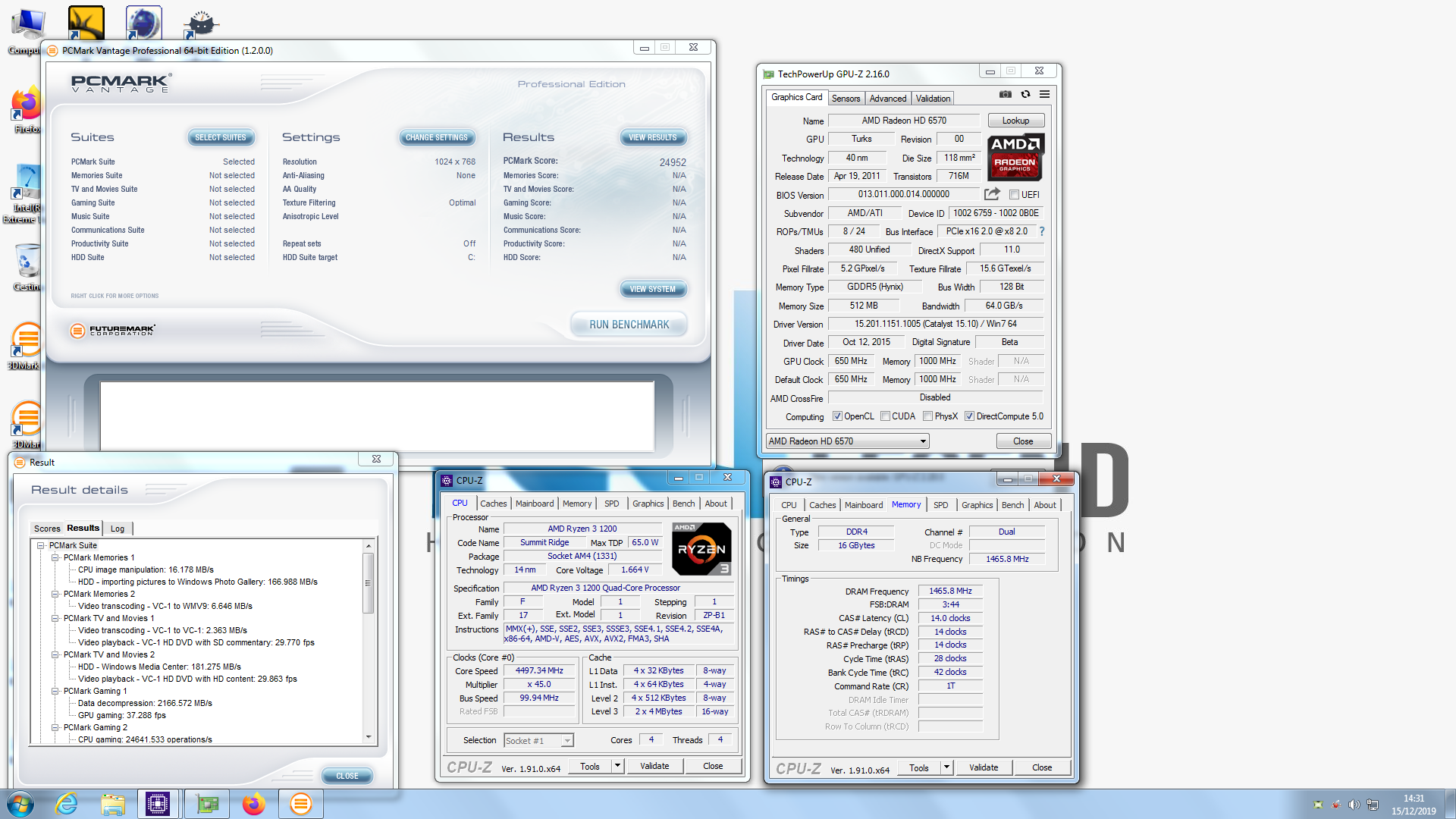Screen dimensions: 1456x819
Task: Open the Tools dropdown arrow in left CPU-Z
Action: tap(617, 766)
